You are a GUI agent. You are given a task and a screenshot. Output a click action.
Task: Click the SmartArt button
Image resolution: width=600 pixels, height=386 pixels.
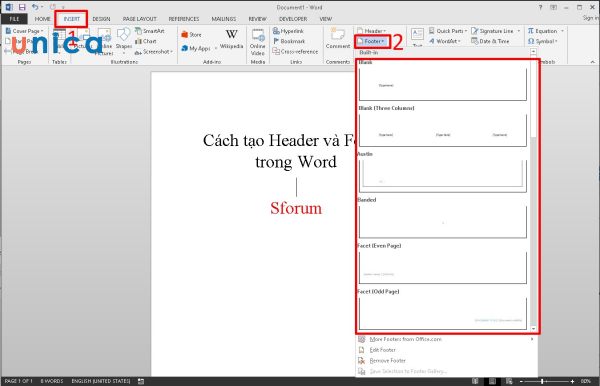(x=150, y=31)
